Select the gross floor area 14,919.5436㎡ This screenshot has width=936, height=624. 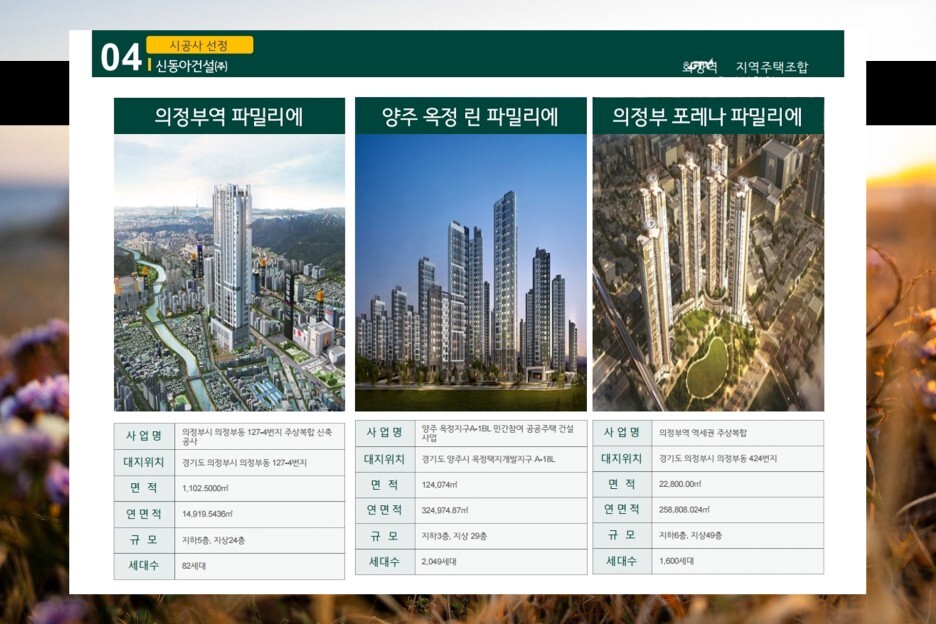(x=207, y=514)
